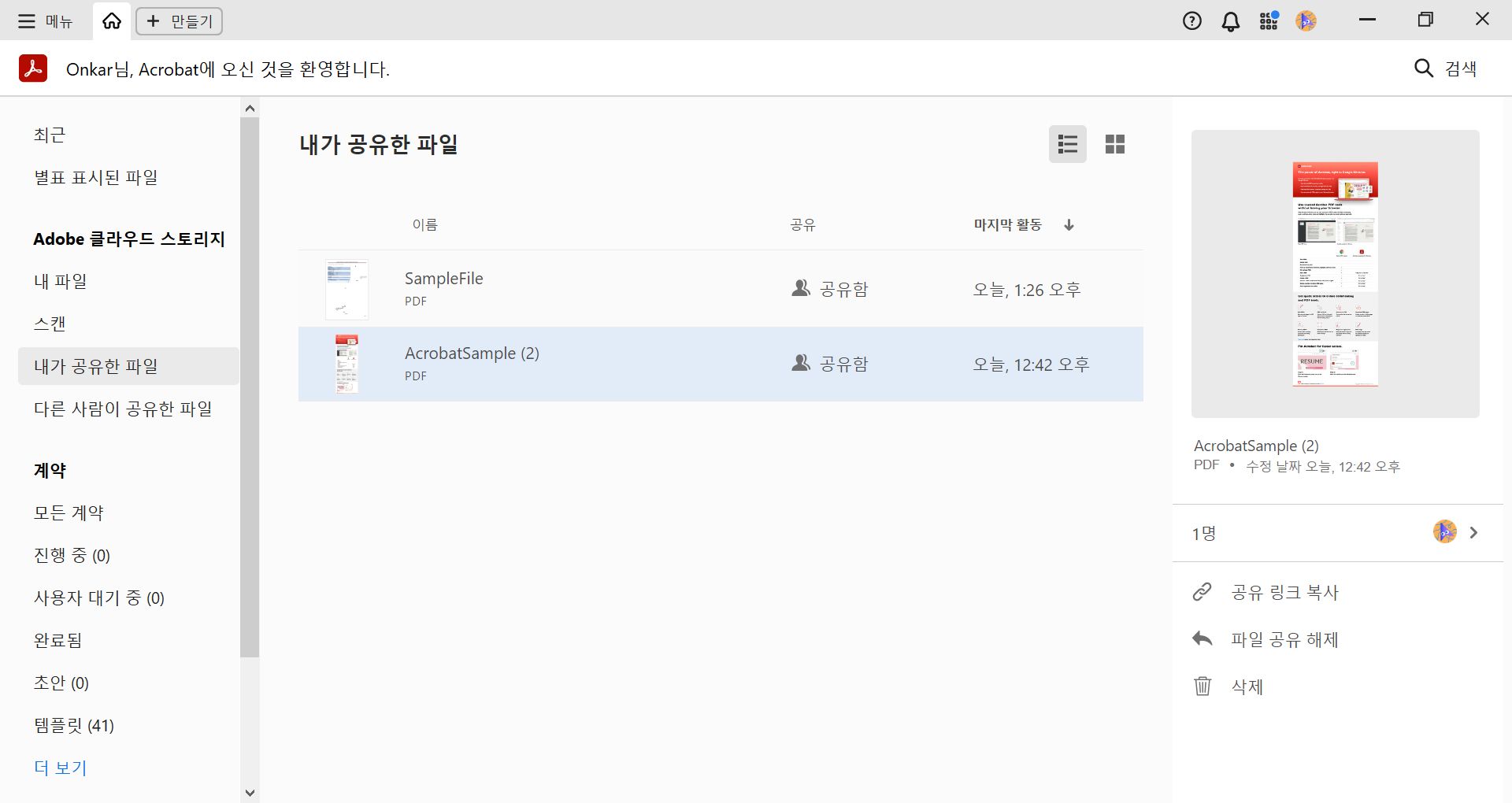Click the 파일 공유 해제 unshare icon

click(x=1202, y=639)
